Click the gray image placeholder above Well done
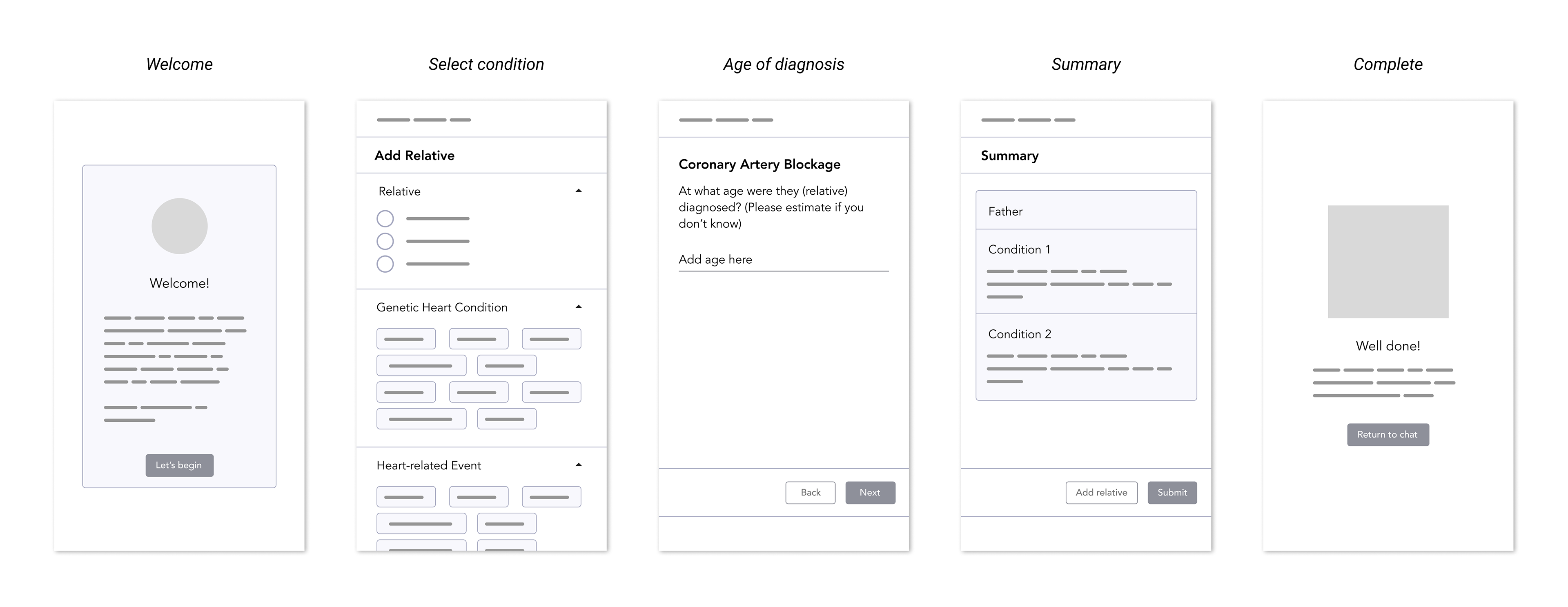The width and height of the screenshot is (1568, 607). coord(1388,262)
